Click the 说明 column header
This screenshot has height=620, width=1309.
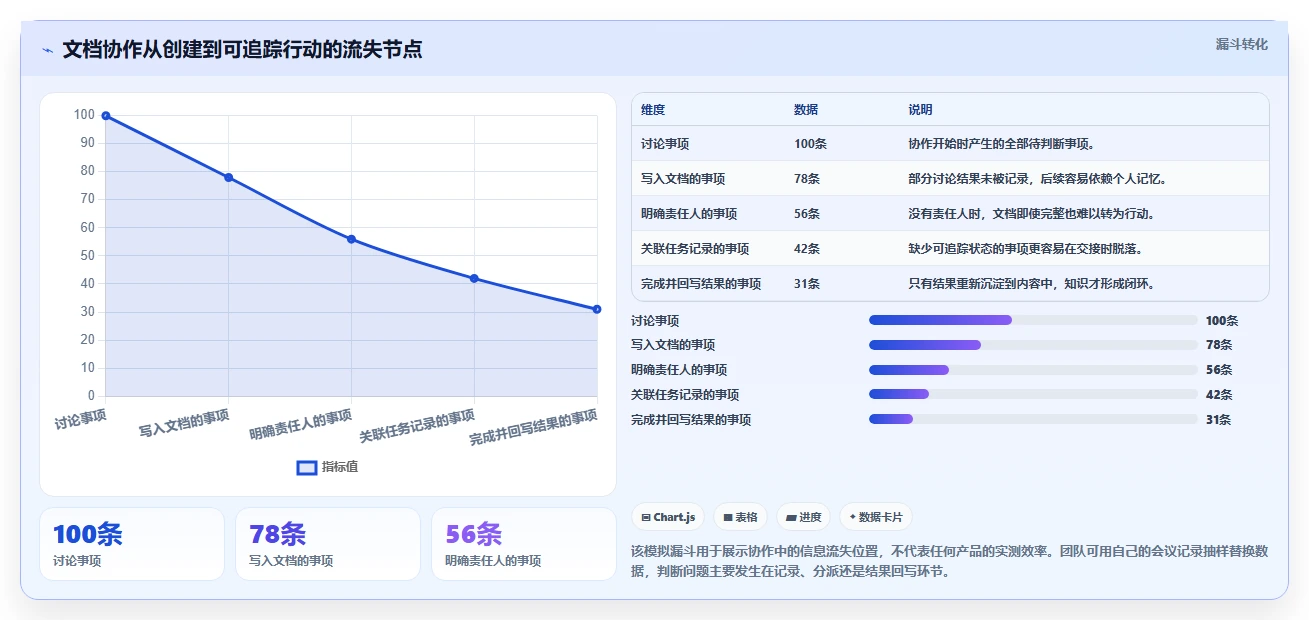920,110
